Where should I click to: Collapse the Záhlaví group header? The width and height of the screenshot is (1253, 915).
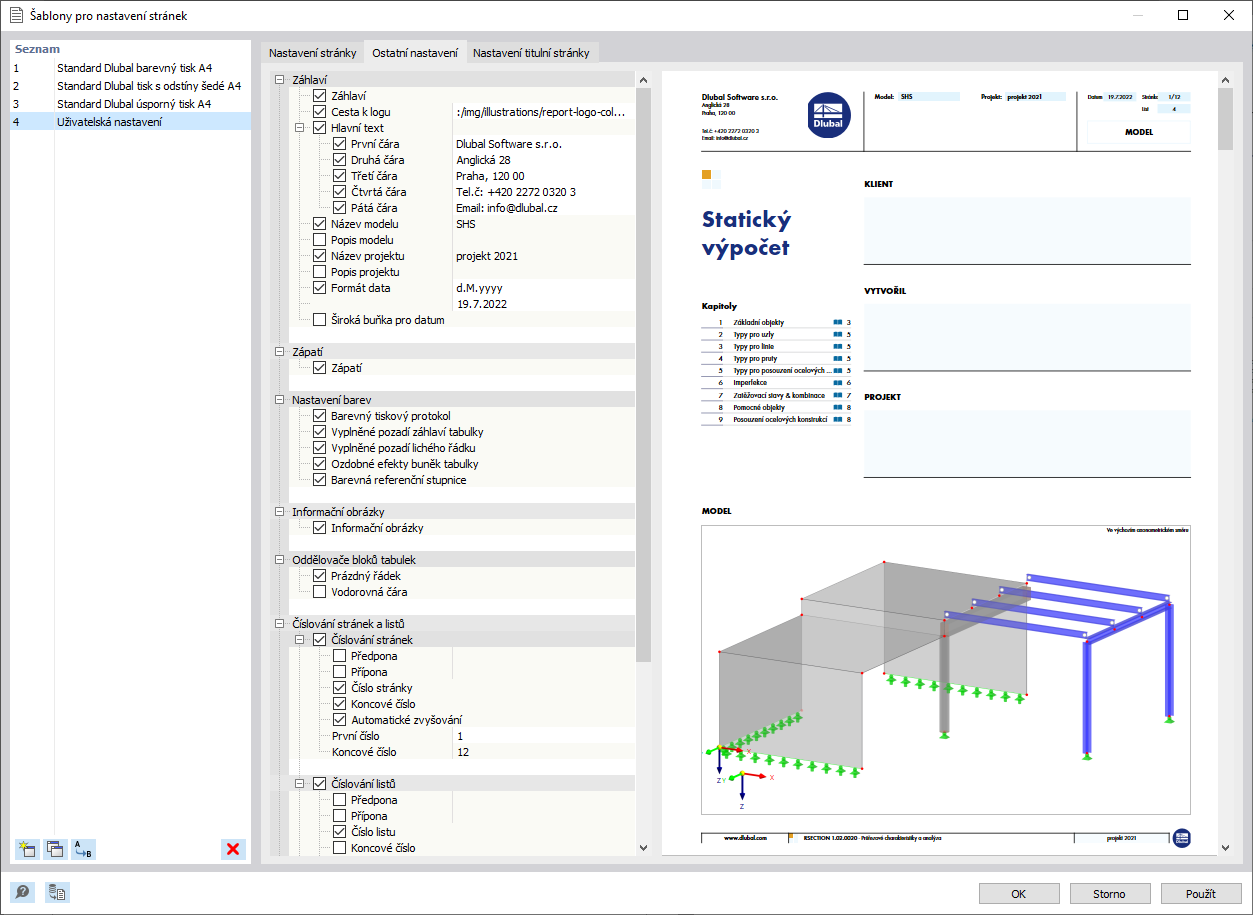point(279,80)
